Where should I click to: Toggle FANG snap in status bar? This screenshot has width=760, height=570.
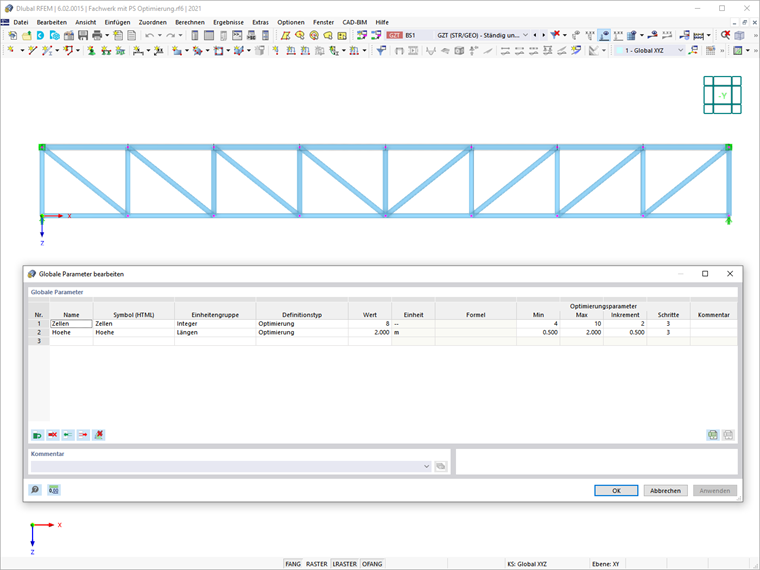(293, 564)
